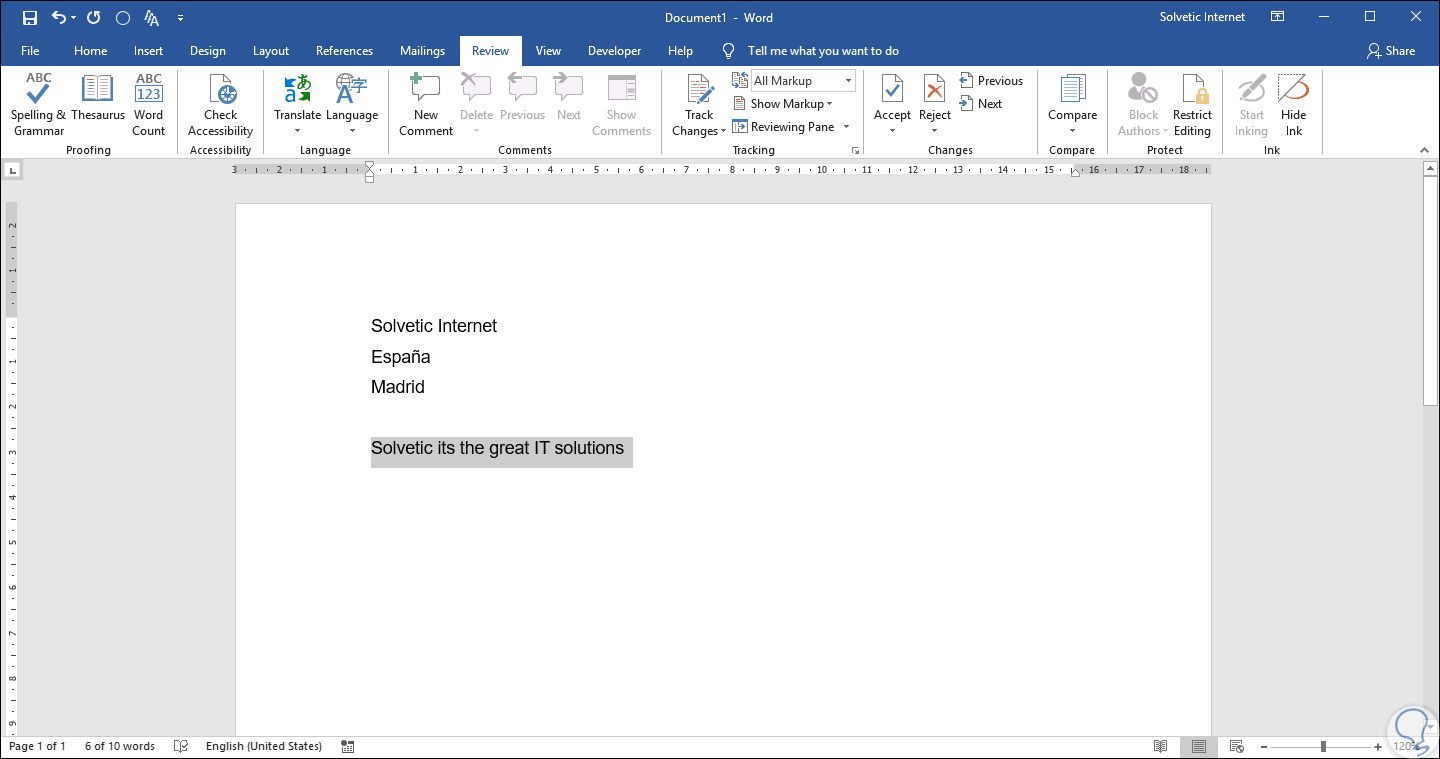
Task: Click the proofing errors icon in status bar
Action: point(181,746)
